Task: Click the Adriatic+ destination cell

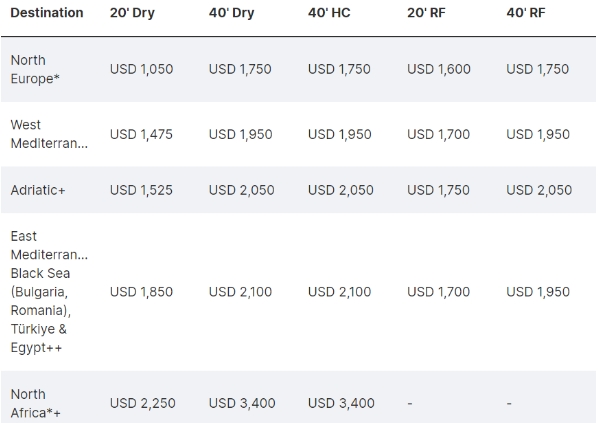Action: click(38, 190)
